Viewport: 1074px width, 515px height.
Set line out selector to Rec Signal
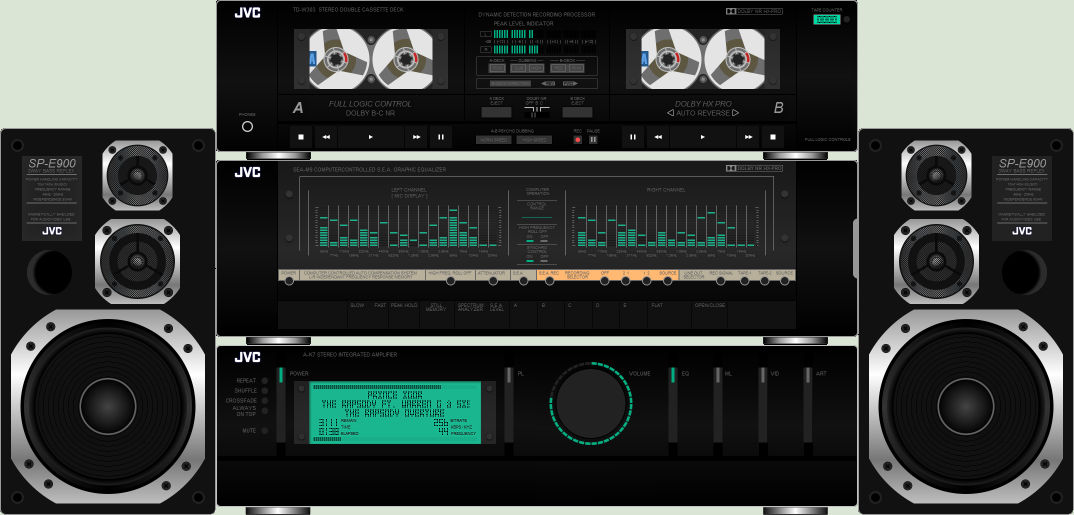click(721, 281)
